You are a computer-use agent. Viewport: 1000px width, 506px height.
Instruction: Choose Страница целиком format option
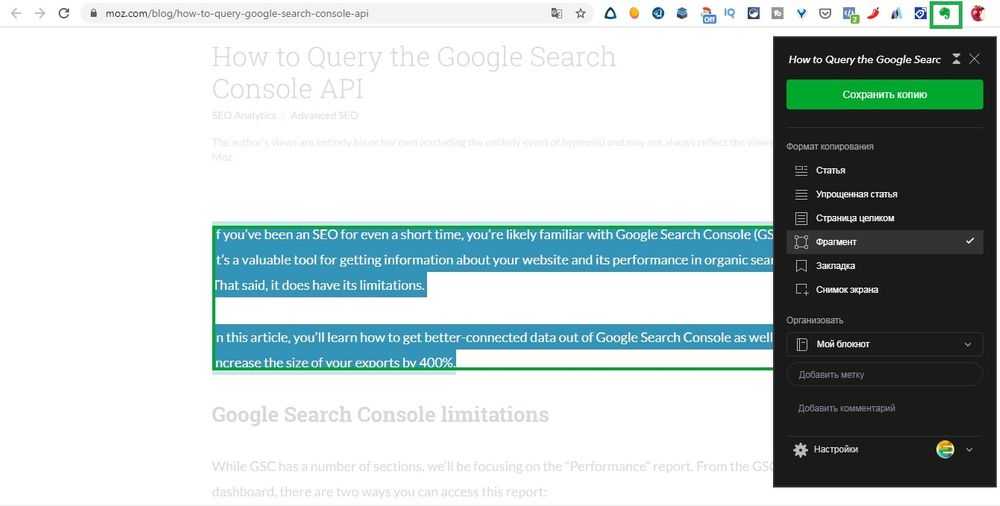coord(854,218)
